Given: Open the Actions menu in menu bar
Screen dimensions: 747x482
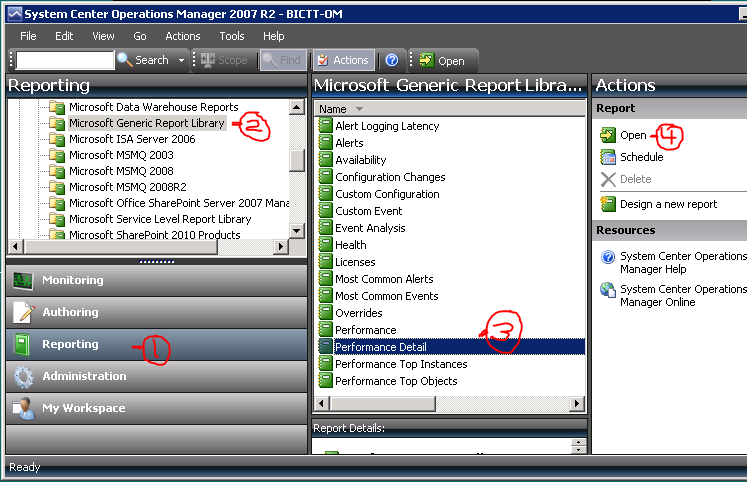Looking at the screenshot, I should click(182, 36).
